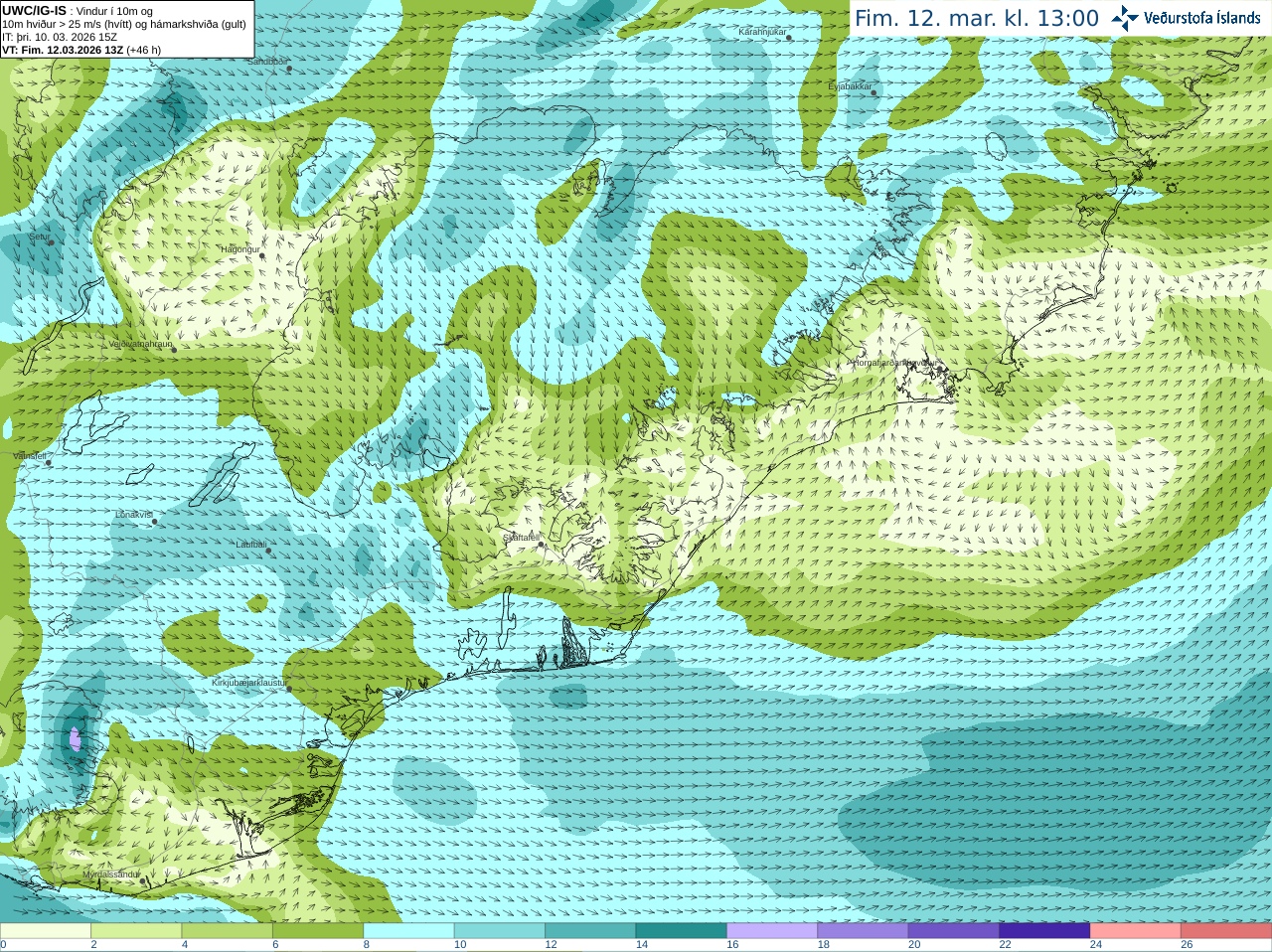Click the 10m hviður > 25 m/s legend line
The width and height of the screenshot is (1272, 952).
(124, 24)
